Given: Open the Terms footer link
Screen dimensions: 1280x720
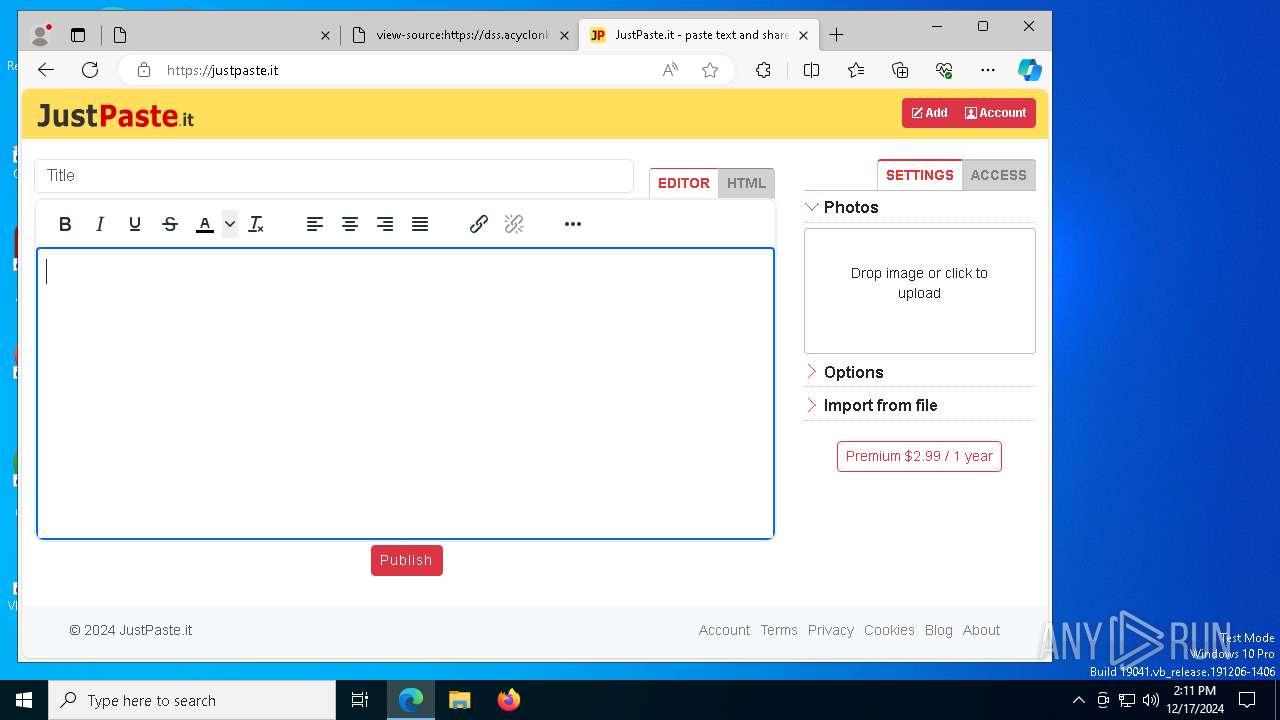Looking at the screenshot, I should click(x=779, y=630).
